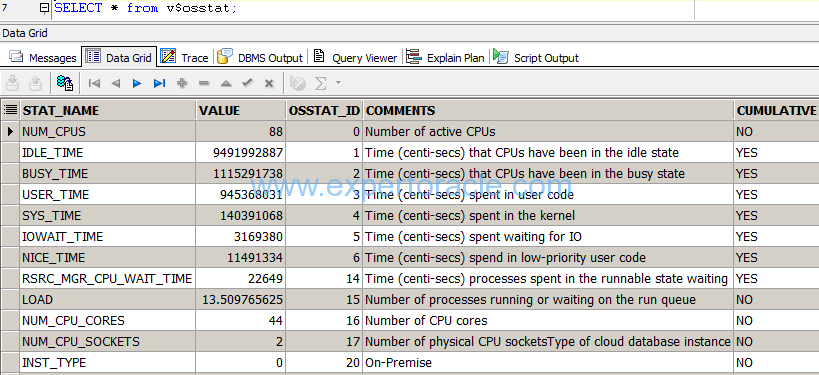819x375 pixels.
Task: Sort by OSSTAT_ID column header
Action: click(x=324, y=110)
